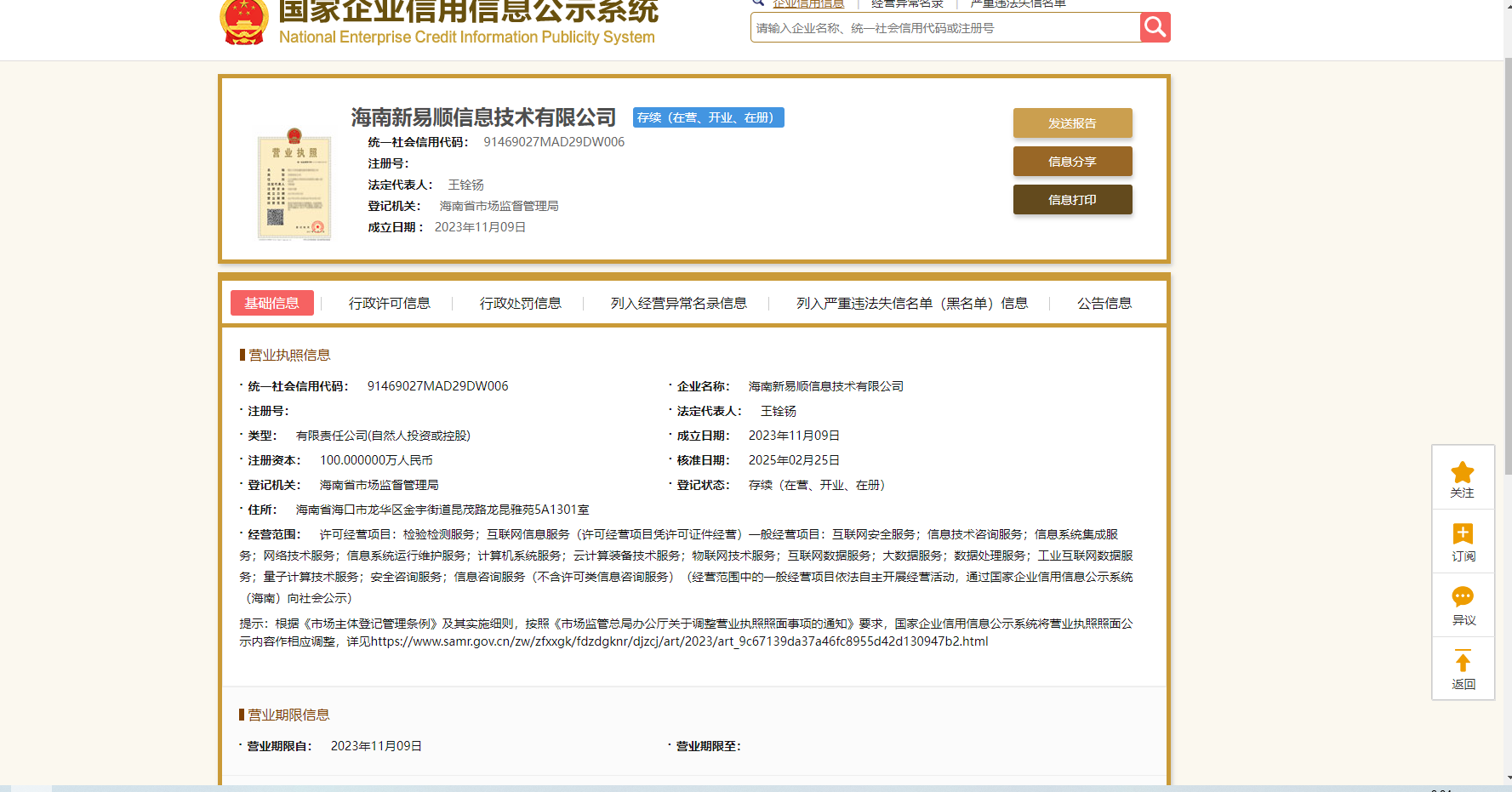
Task: Click the 法定代表人 value under 营业执照信息
Action: point(779,411)
